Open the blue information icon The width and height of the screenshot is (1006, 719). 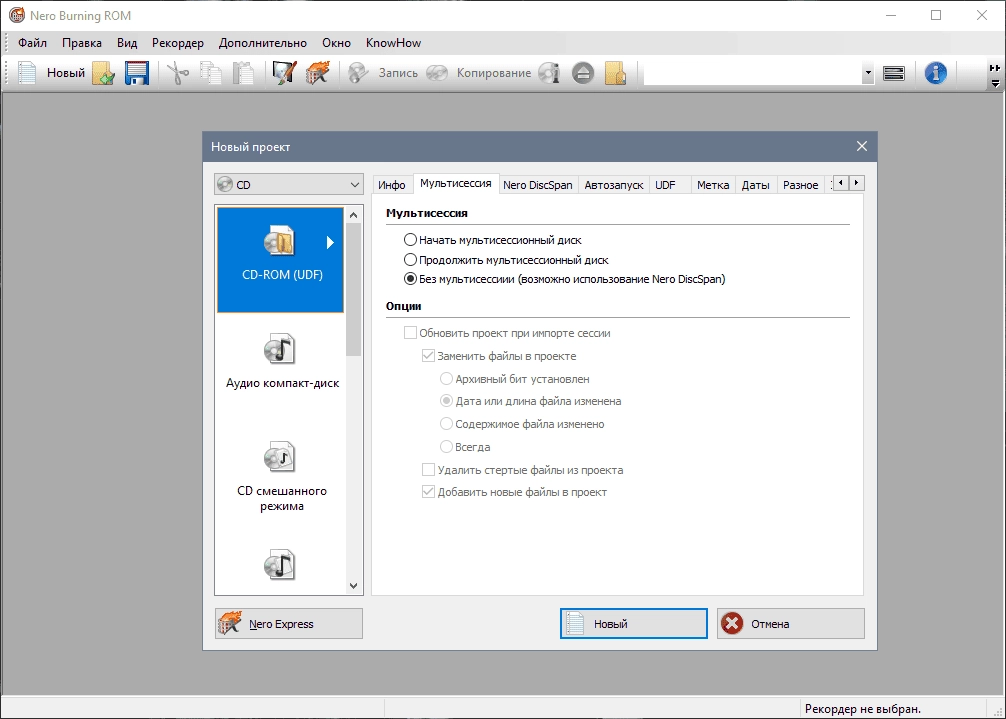coord(935,73)
